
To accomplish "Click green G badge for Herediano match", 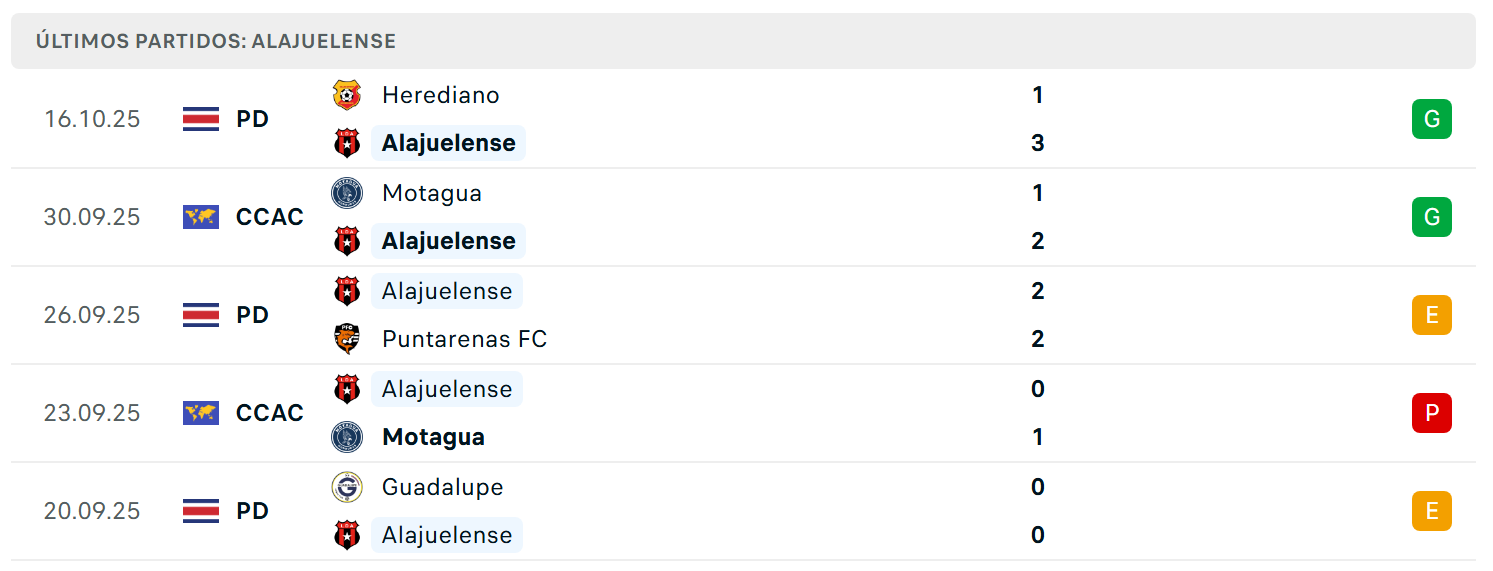I will click(x=1431, y=119).
